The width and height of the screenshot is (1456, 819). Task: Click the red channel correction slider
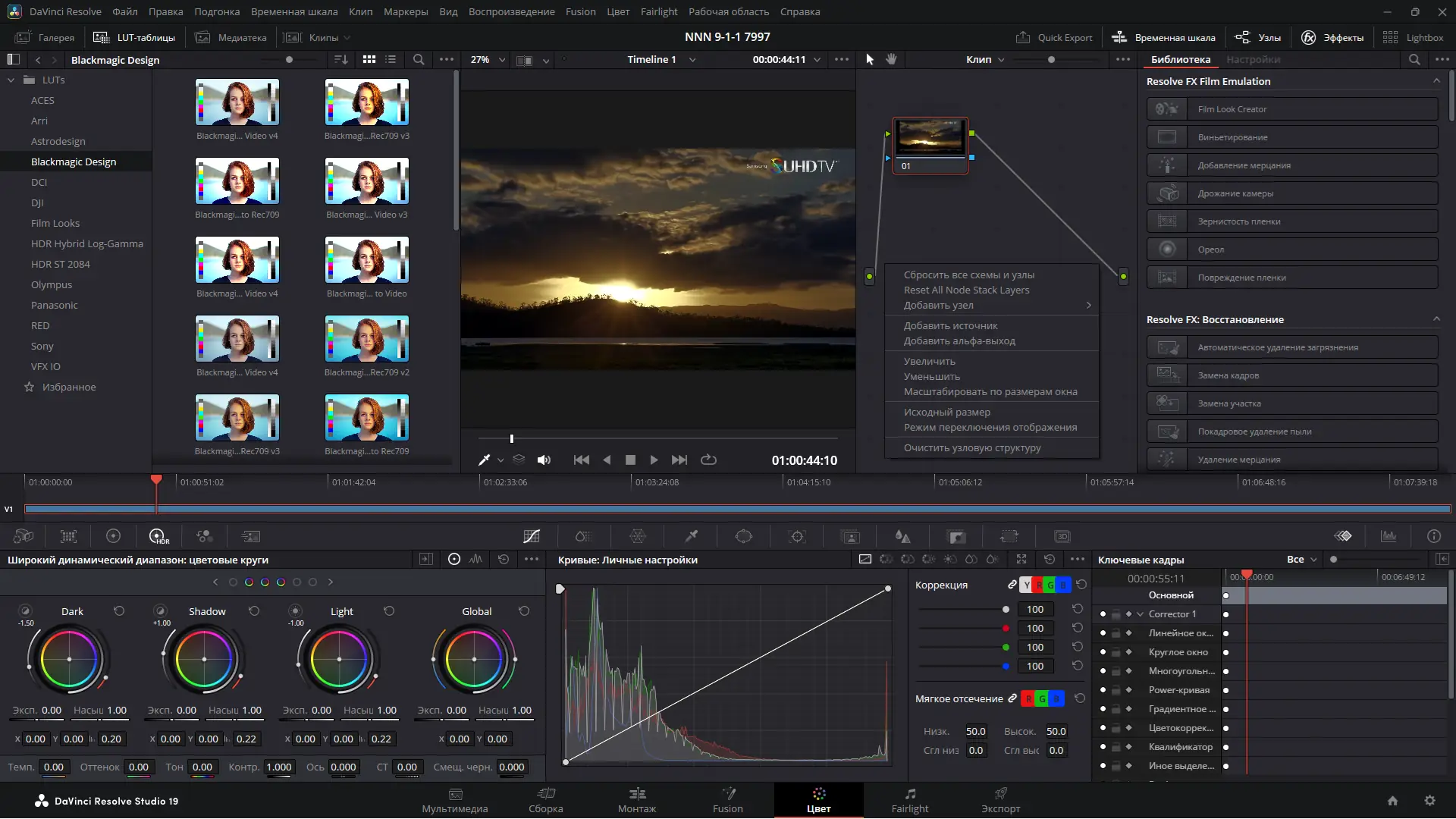(1005, 628)
